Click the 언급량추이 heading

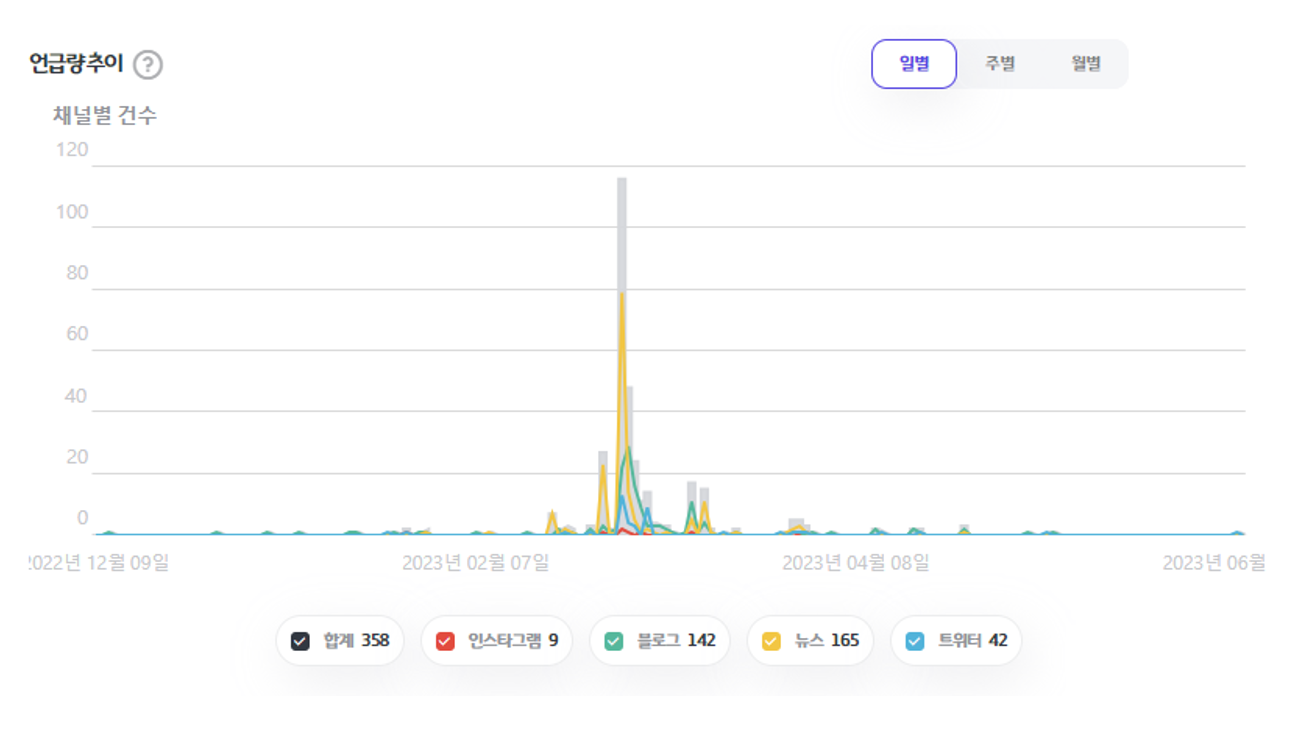[77, 64]
